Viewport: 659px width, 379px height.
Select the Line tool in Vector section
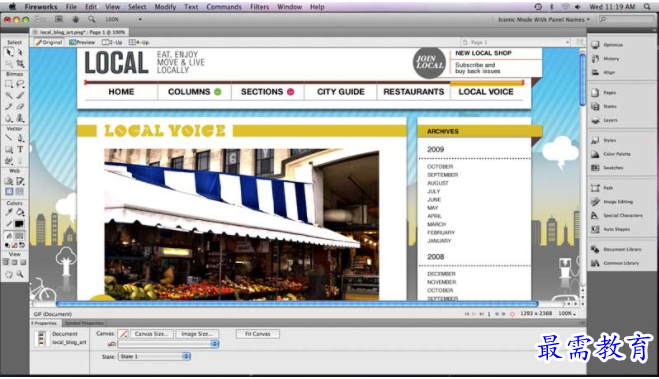[x=9, y=138]
